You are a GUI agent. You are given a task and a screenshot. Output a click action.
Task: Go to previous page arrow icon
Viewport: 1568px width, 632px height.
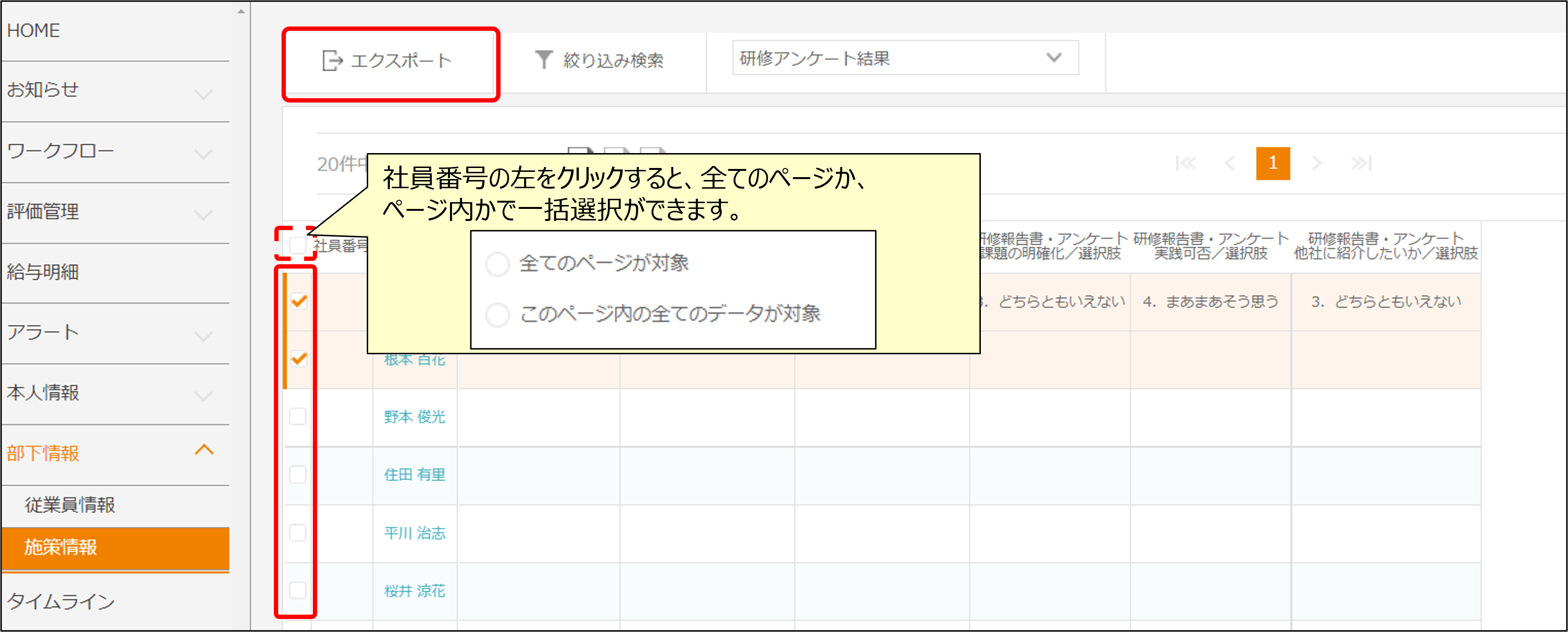pyautogui.click(x=1230, y=163)
